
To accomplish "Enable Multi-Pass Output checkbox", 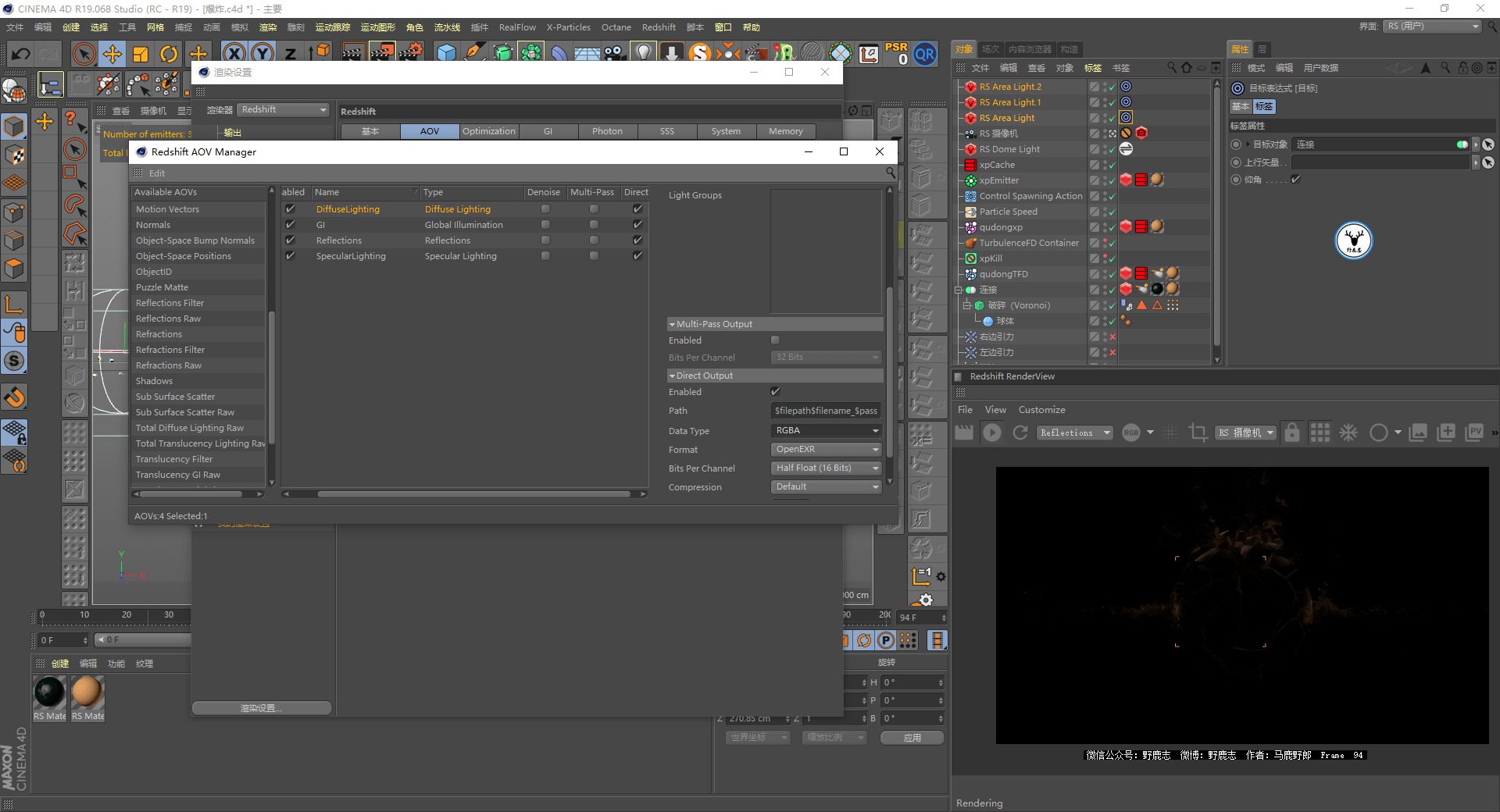I will tap(775, 340).
